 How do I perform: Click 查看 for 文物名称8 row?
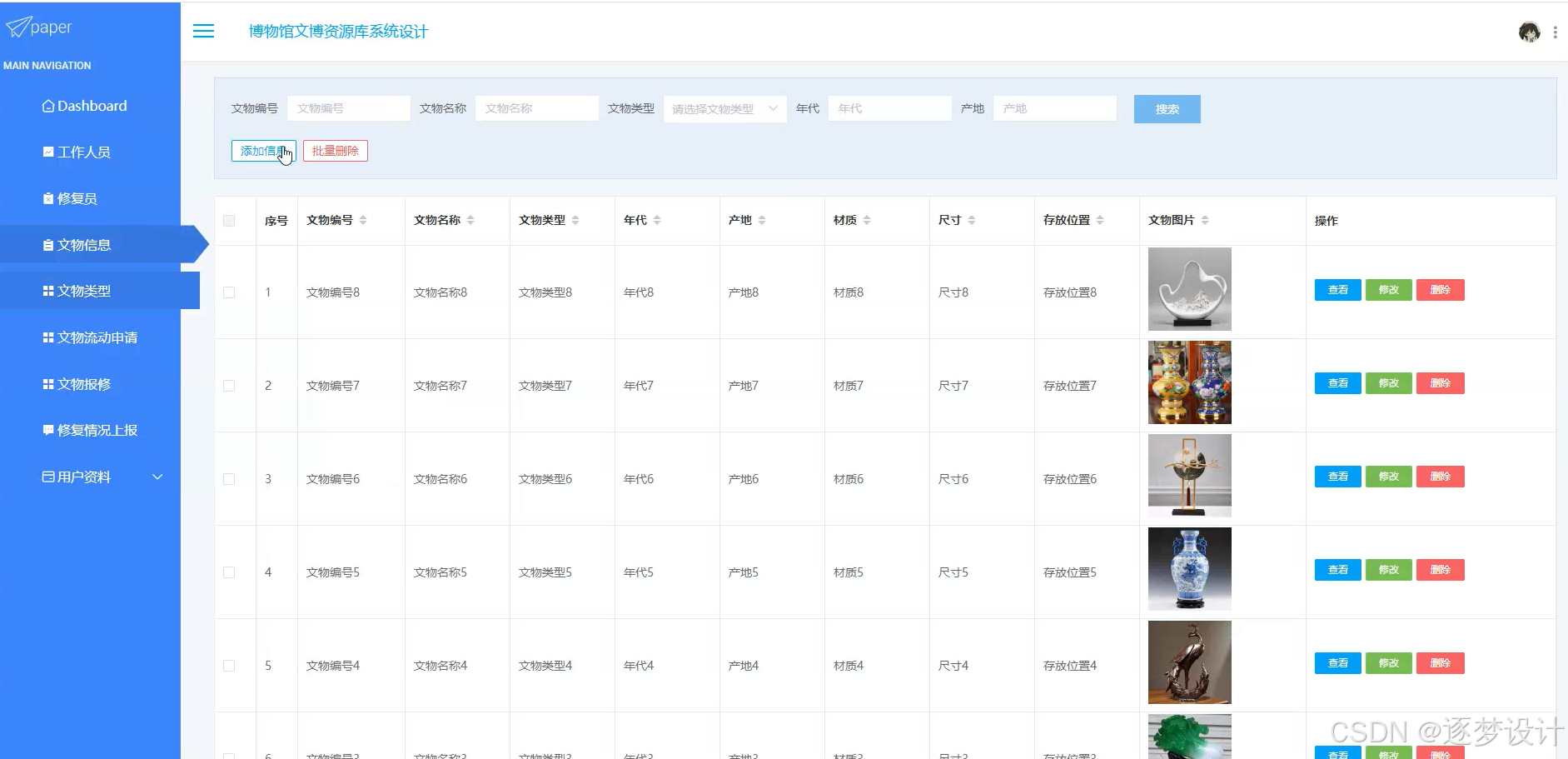click(x=1337, y=290)
